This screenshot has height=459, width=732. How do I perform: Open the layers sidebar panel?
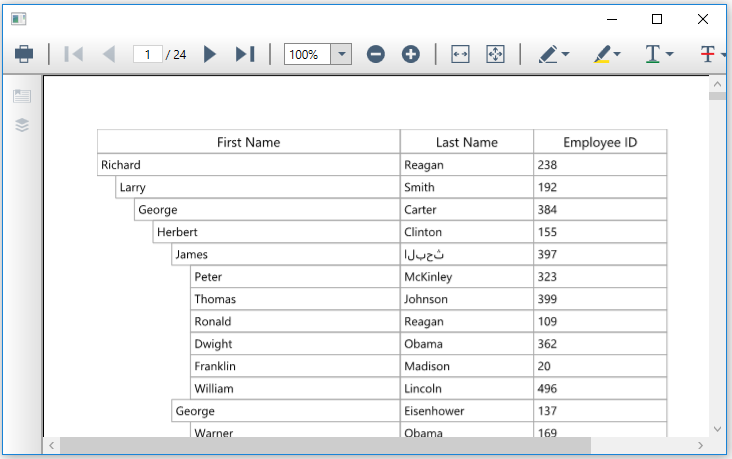(22, 125)
